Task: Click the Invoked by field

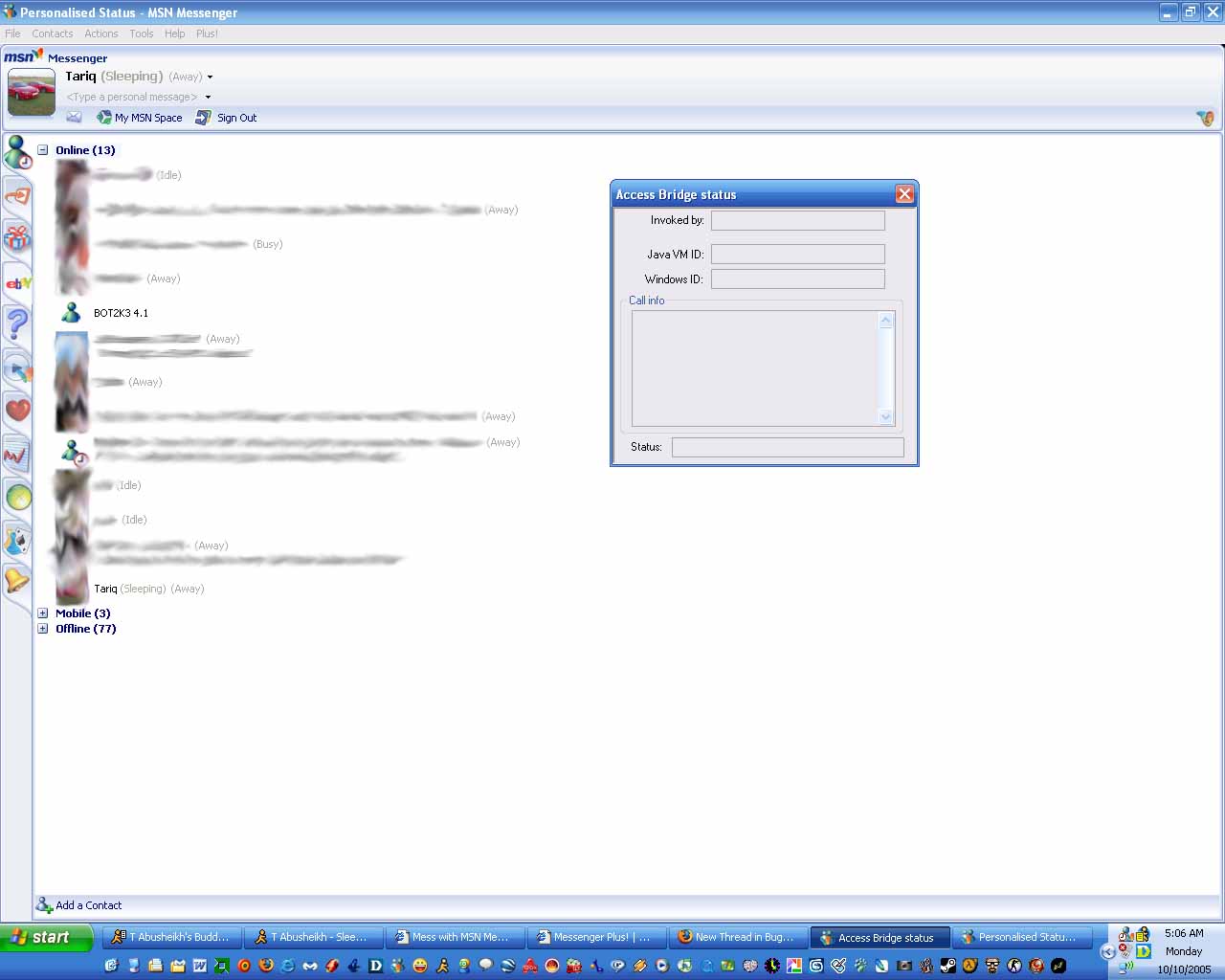Action: pos(798,220)
